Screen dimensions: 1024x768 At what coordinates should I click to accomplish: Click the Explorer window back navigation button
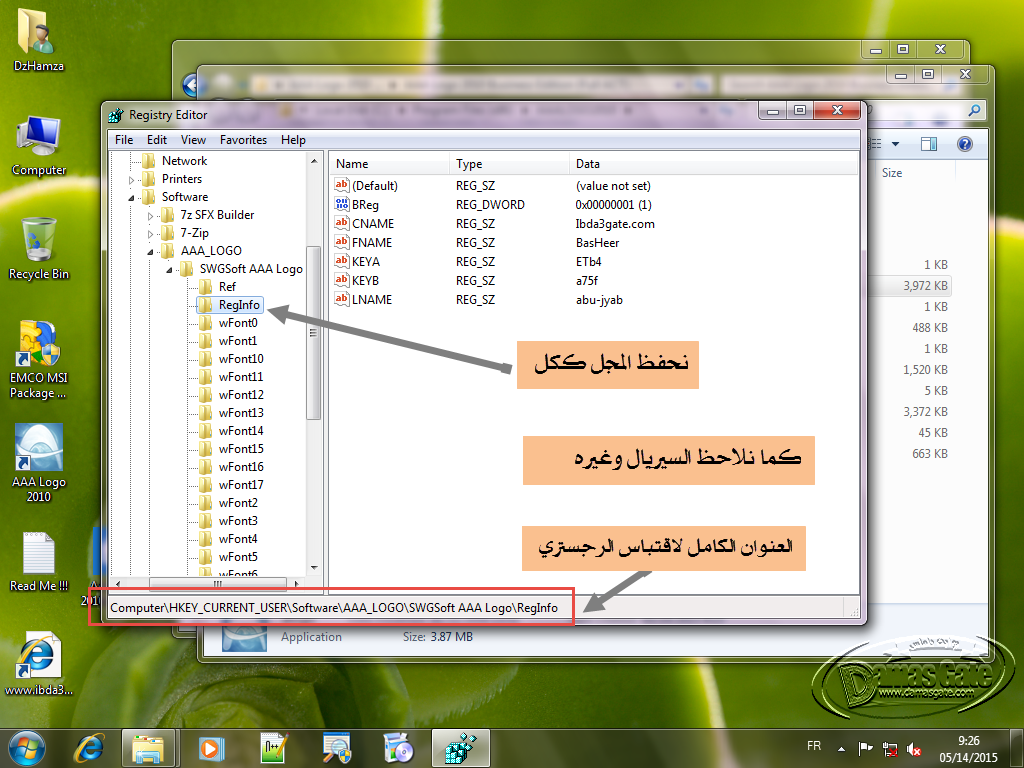coord(191,85)
